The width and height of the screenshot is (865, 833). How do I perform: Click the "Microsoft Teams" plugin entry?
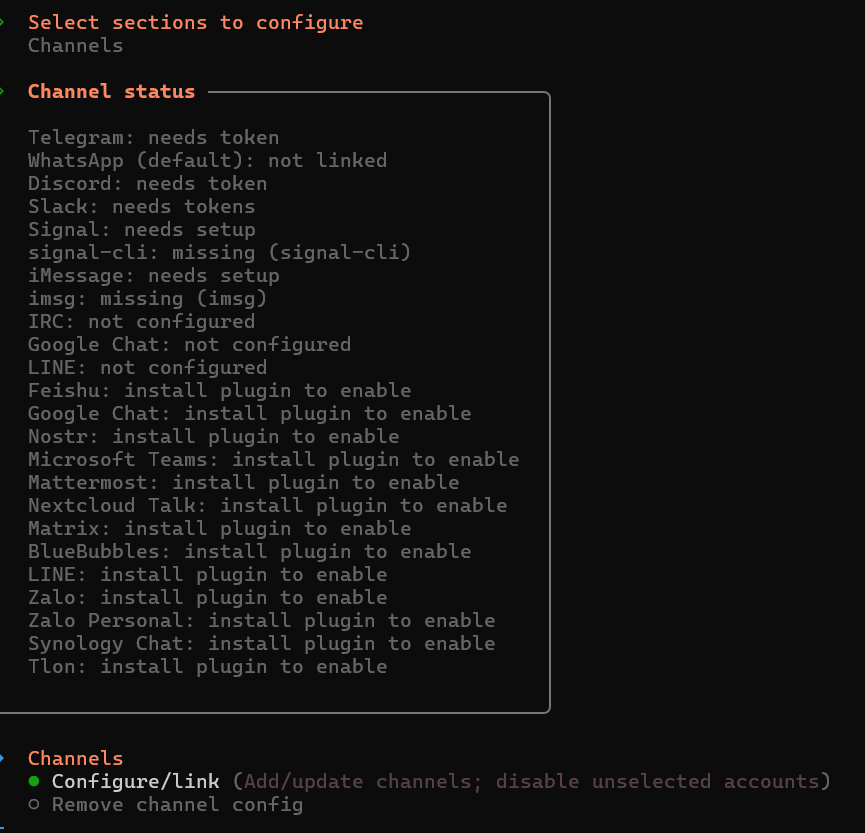coord(273,459)
